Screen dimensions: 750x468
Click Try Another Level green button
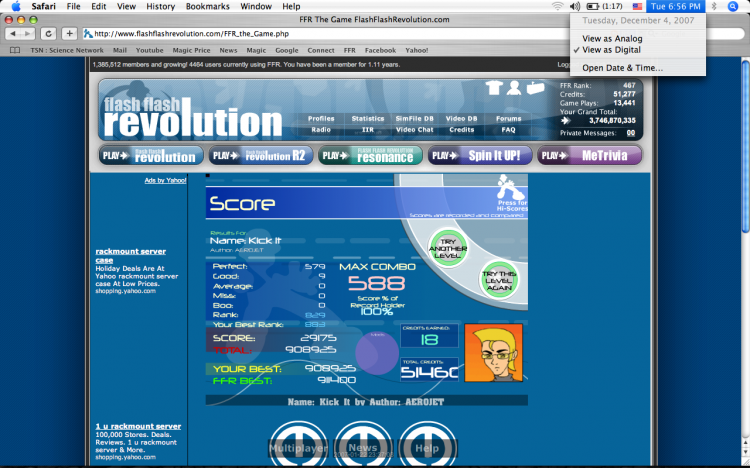[448, 248]
